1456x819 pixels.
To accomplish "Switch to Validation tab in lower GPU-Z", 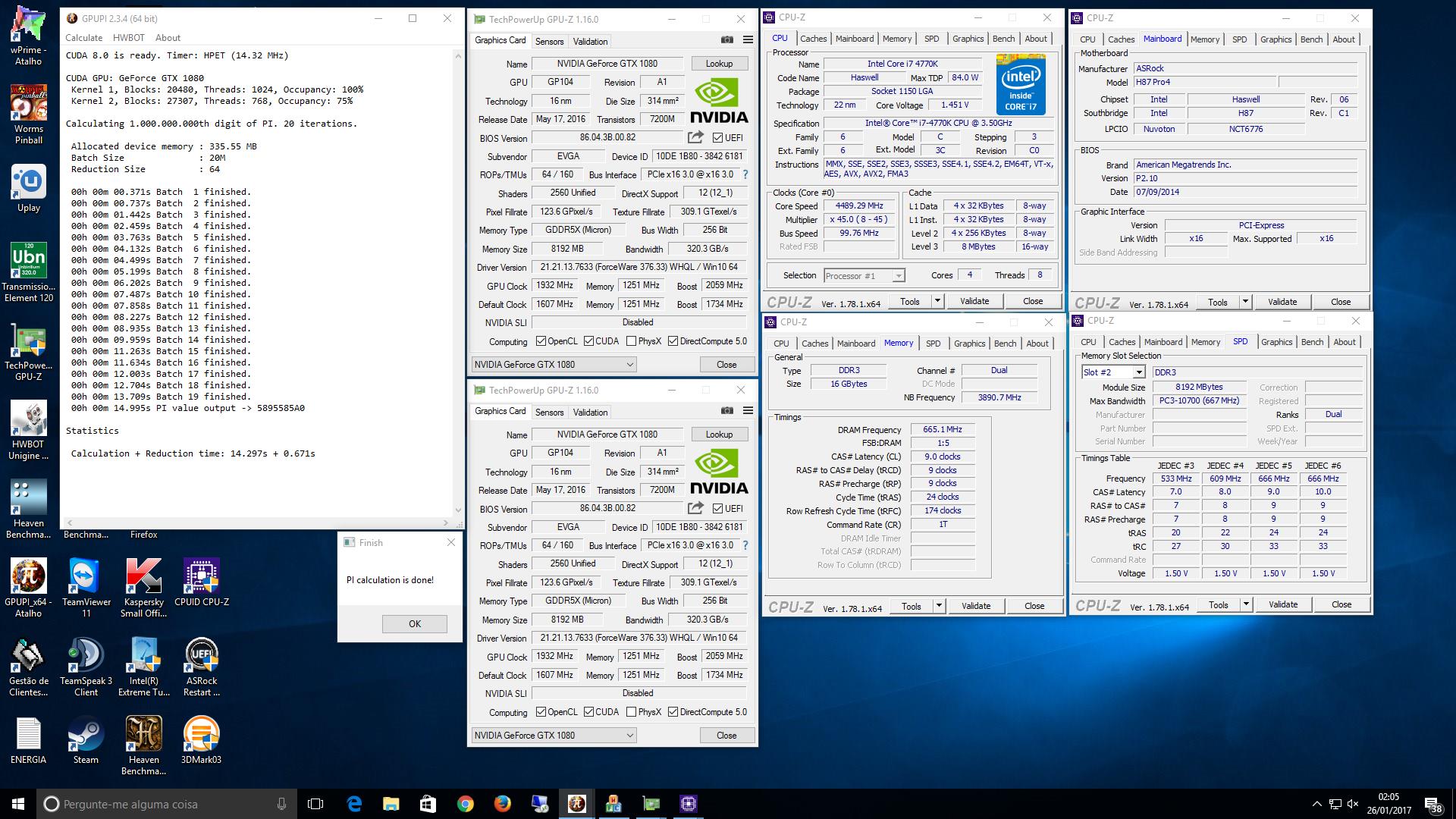I will pos(590,412).
